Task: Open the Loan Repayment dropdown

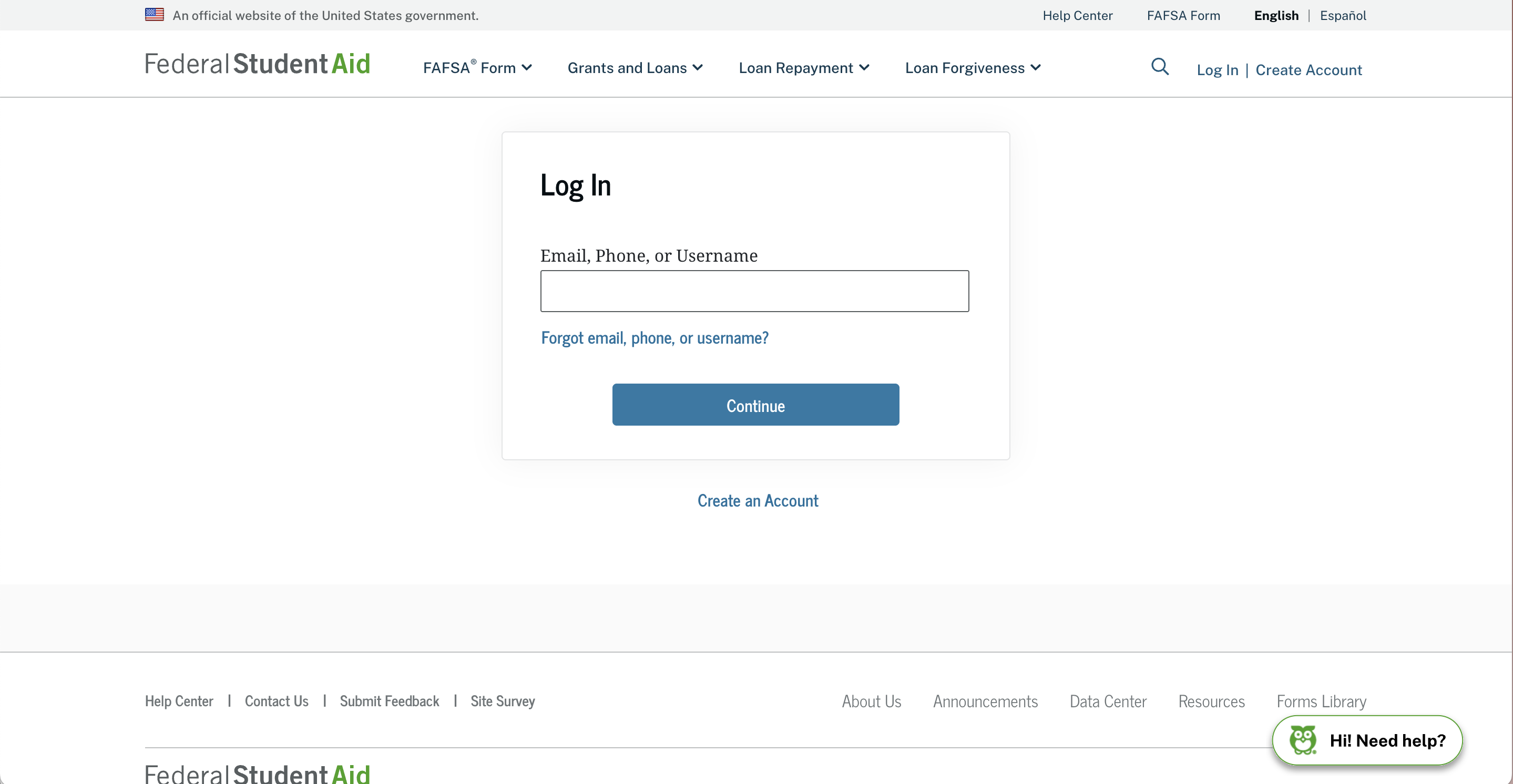Action: point(803,68)
